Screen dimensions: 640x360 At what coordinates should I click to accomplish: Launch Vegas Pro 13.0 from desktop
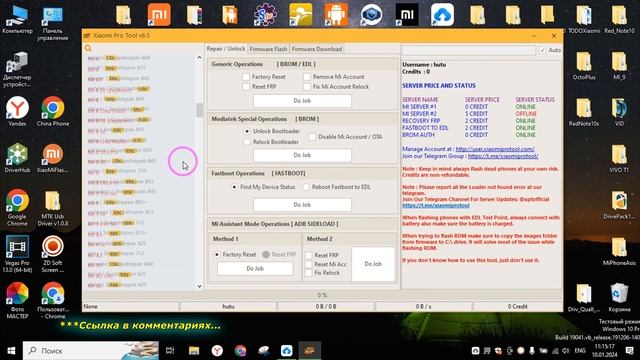pos(17,254)
